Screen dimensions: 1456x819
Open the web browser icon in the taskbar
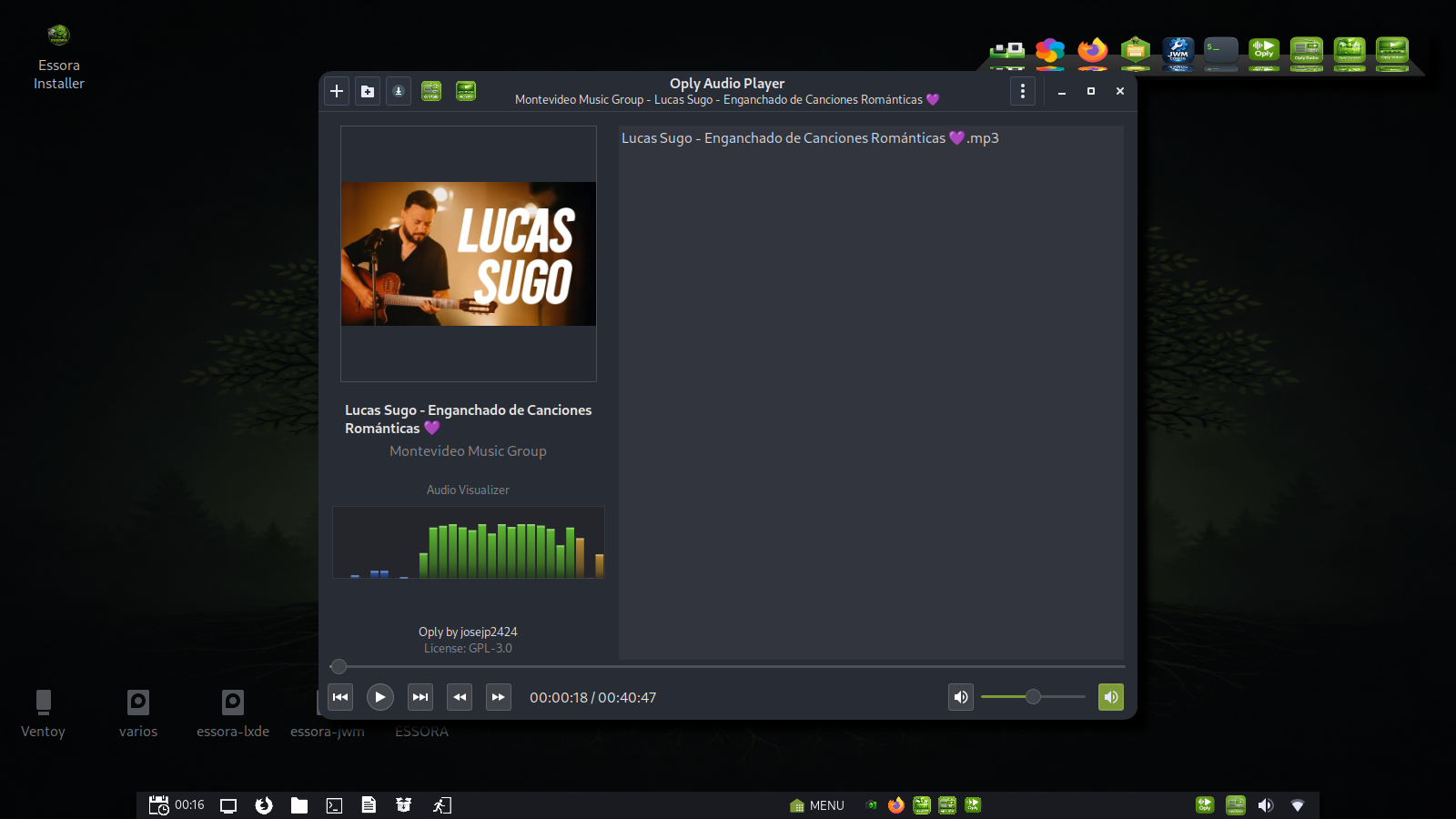pyautogui.click(x=264, y=805)
